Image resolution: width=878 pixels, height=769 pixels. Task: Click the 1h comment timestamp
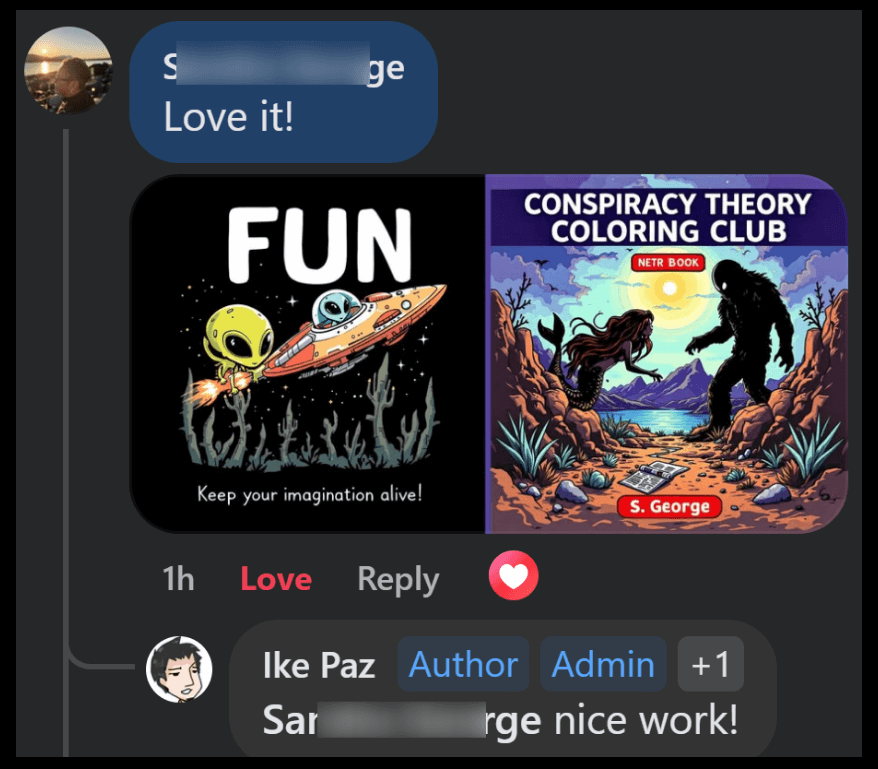click(x=178, y=579)
